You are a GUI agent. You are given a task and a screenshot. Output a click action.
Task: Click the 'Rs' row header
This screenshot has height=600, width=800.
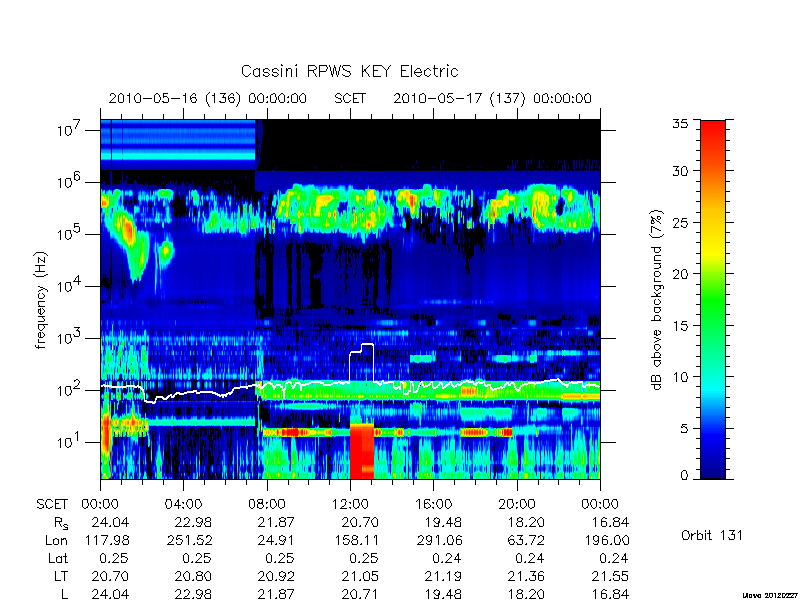click(x=61, y=523)
